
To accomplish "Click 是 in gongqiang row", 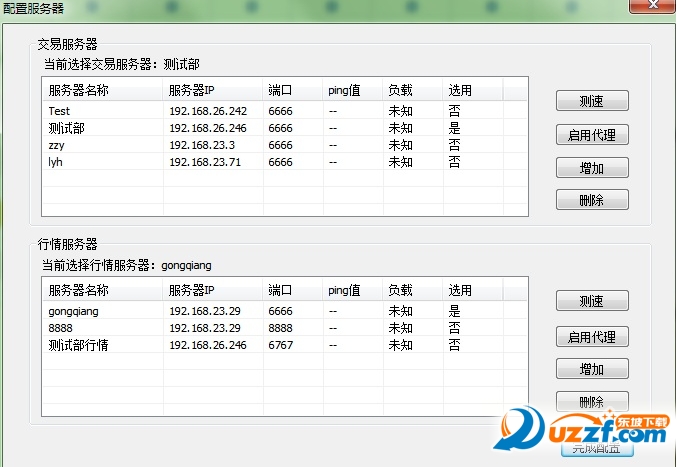I will 454,311.
